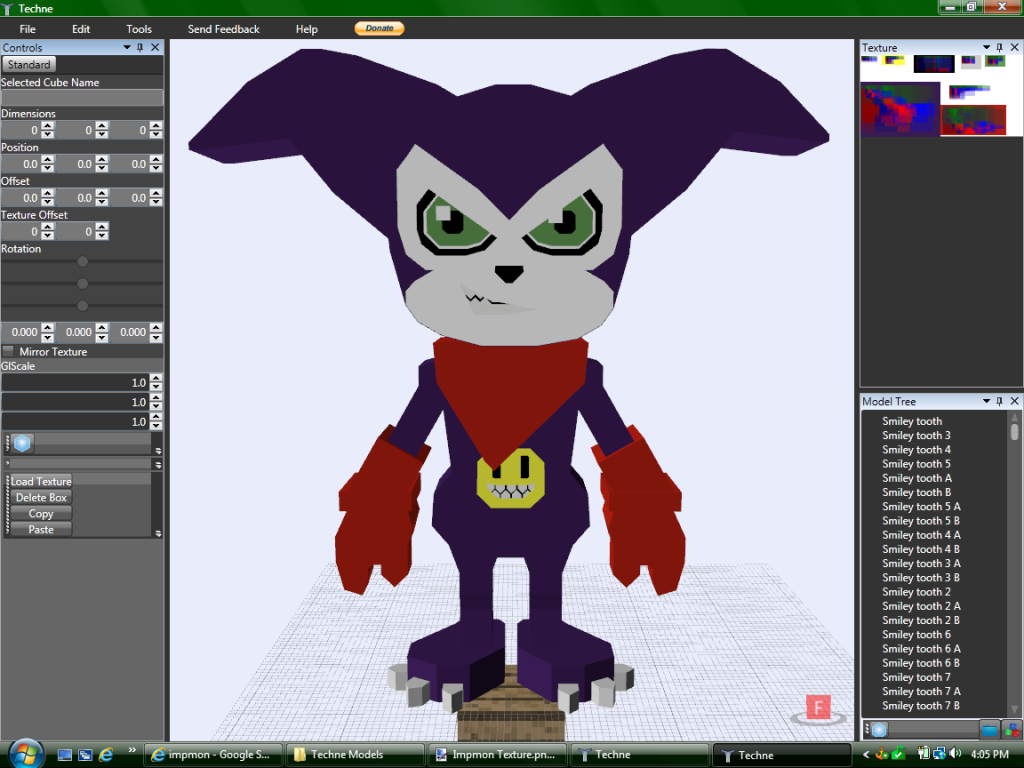Click the blue folder icon under Model Tree

click(x=990, y=729)
